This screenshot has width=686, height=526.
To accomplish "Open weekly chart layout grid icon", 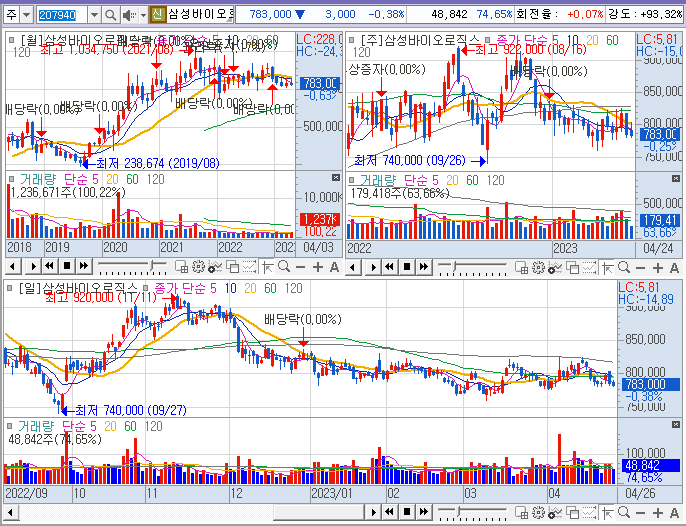I will [x=521, y=267].
